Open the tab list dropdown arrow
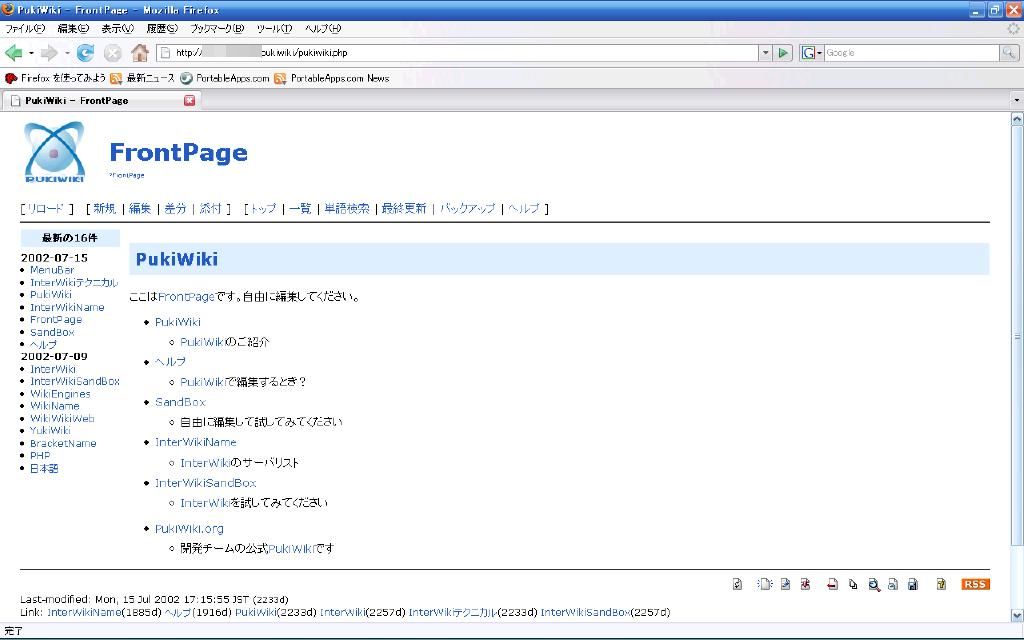 [1016, 101]
